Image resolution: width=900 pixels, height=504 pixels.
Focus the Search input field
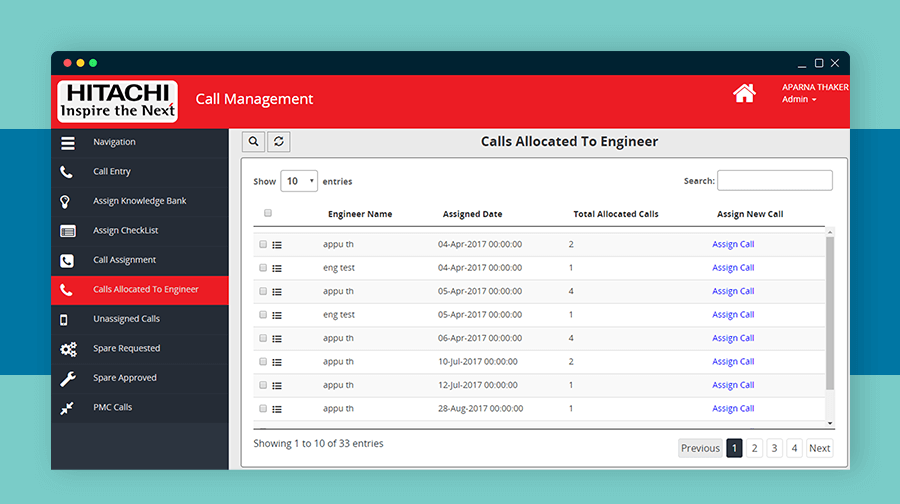(x=775, y=180)
